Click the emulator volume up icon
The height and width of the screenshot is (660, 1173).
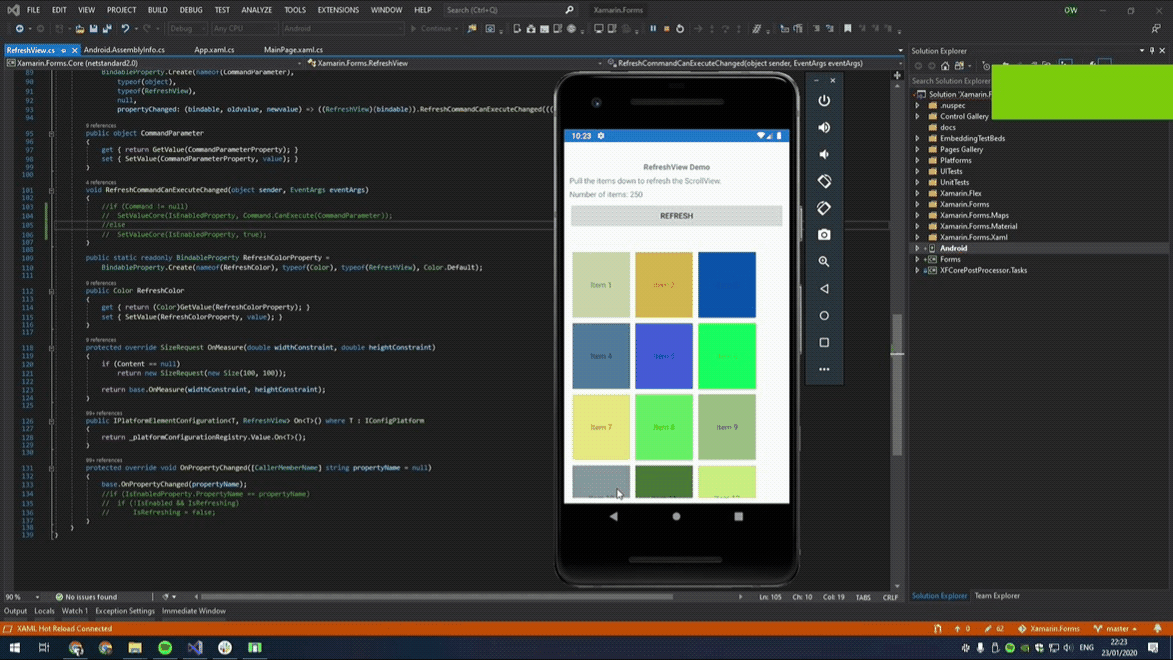point(824,128)
